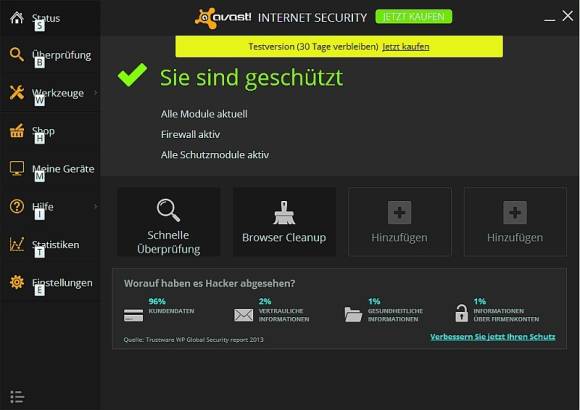
Task: Start Schnelle Überprüfung tile
Action: pyautogui.click(x=169, y=222)
